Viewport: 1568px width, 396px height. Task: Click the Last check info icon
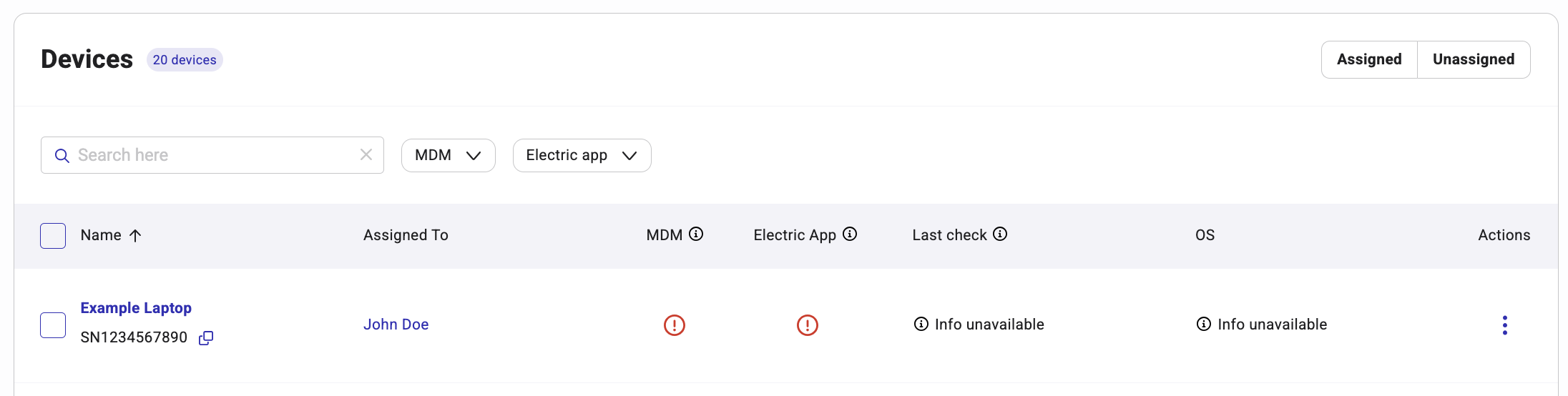click(1000, 234)
